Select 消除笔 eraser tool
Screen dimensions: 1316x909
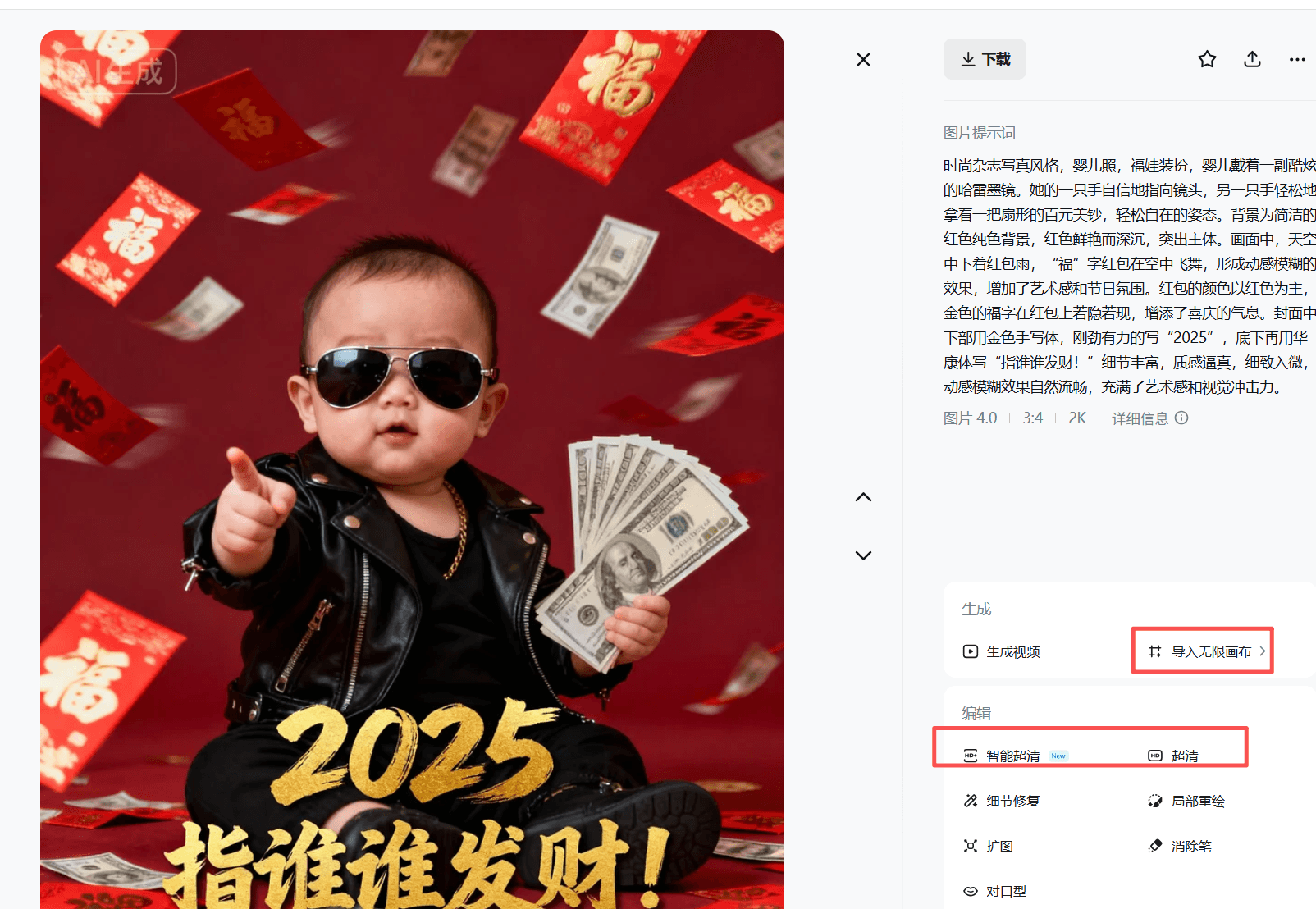1180,846
